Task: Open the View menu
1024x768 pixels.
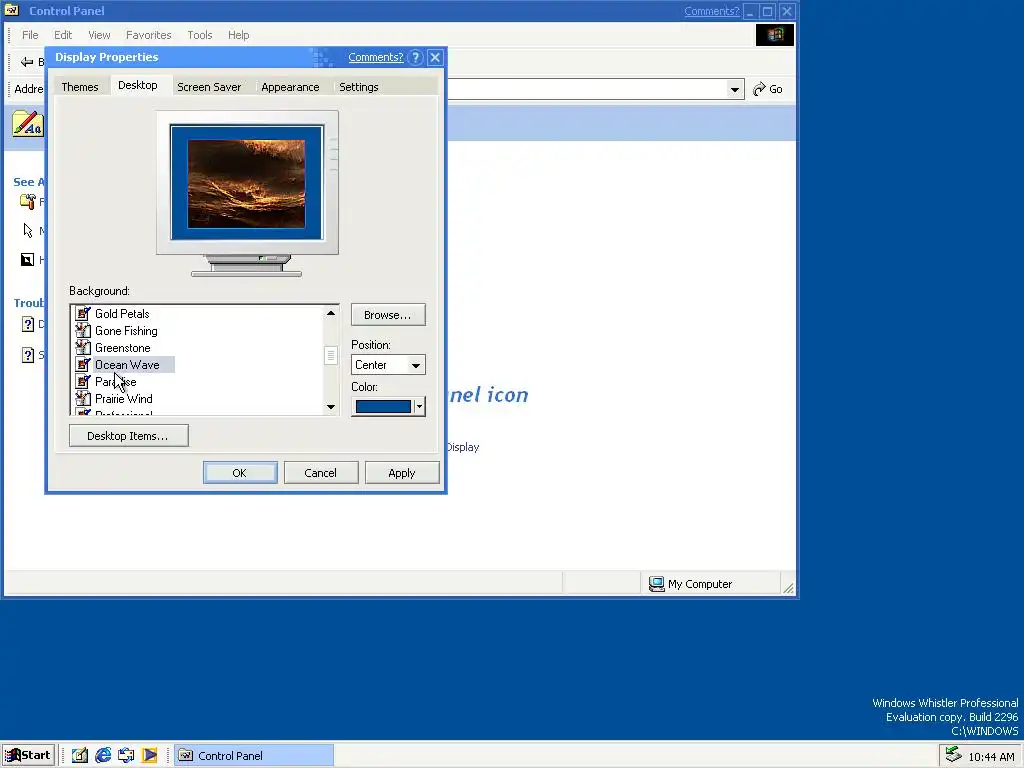Action: point(99,35)
